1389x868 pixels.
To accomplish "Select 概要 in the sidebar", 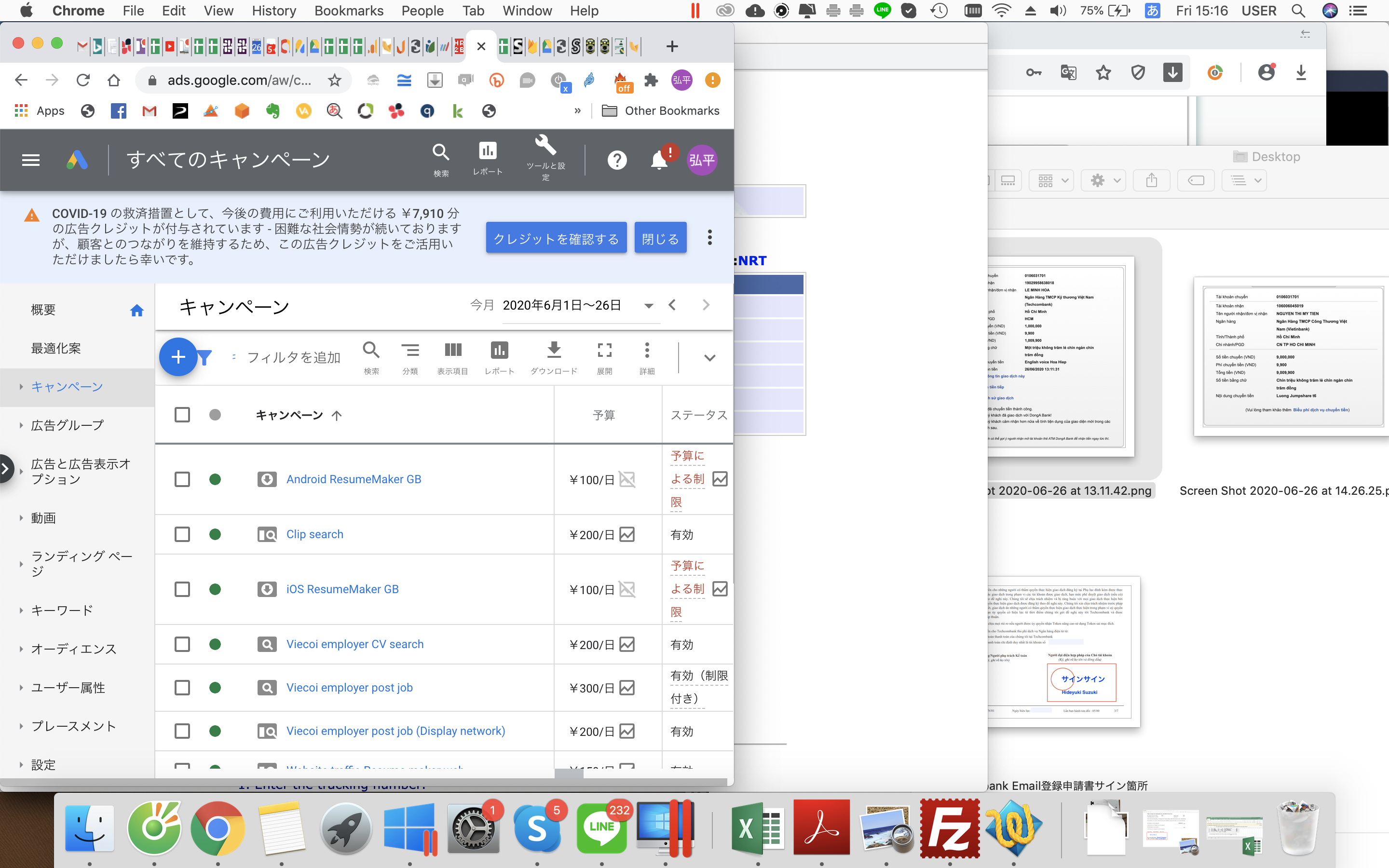I will pos(43,310).
